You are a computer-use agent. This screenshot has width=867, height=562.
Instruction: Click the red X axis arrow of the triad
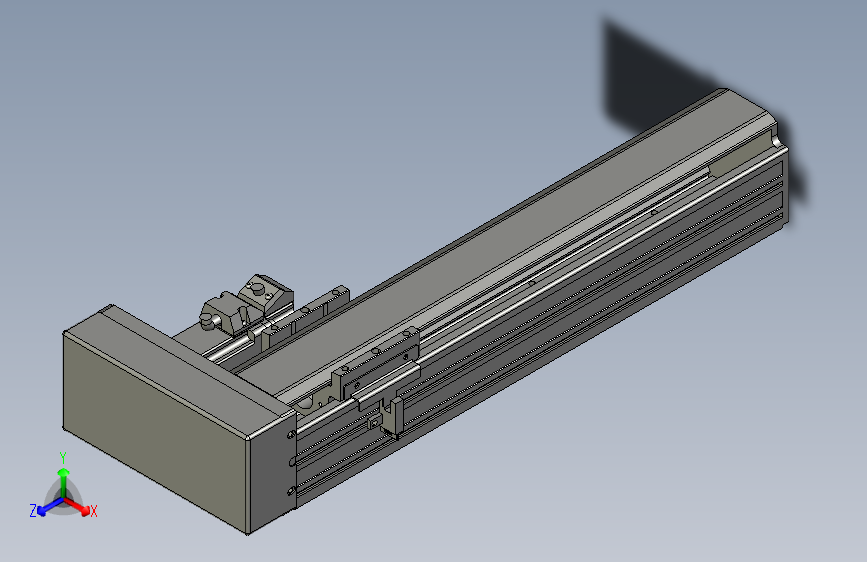click(77, 506)
